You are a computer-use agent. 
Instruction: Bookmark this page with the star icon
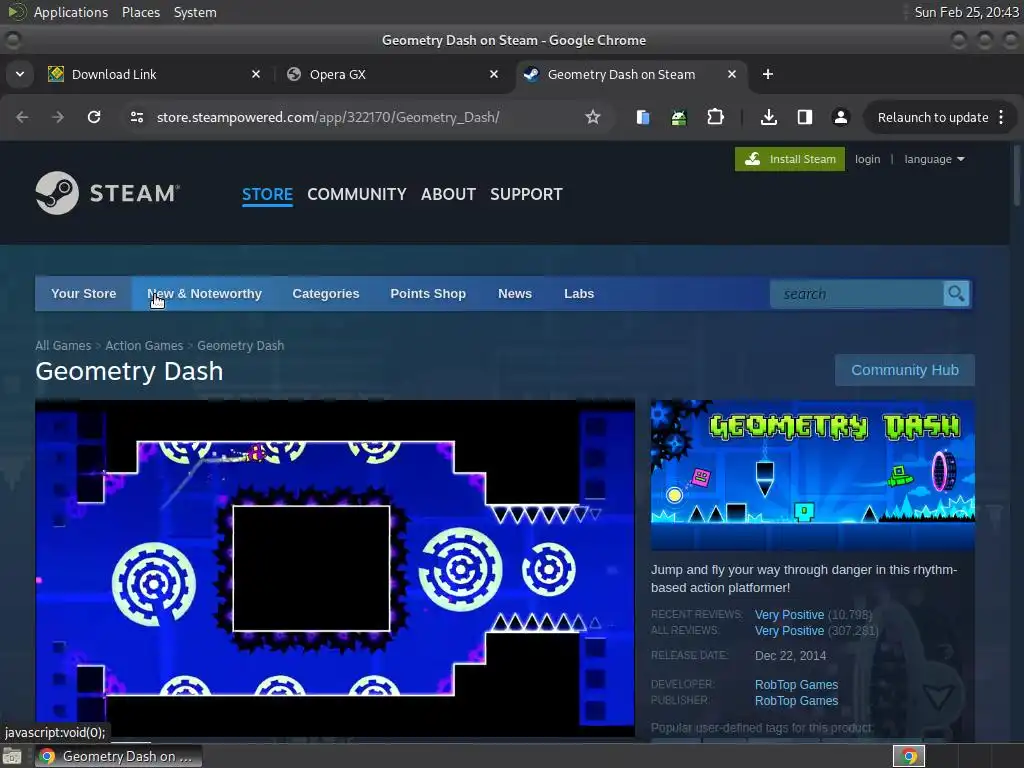pyautogui.click(x=592, y=117)
